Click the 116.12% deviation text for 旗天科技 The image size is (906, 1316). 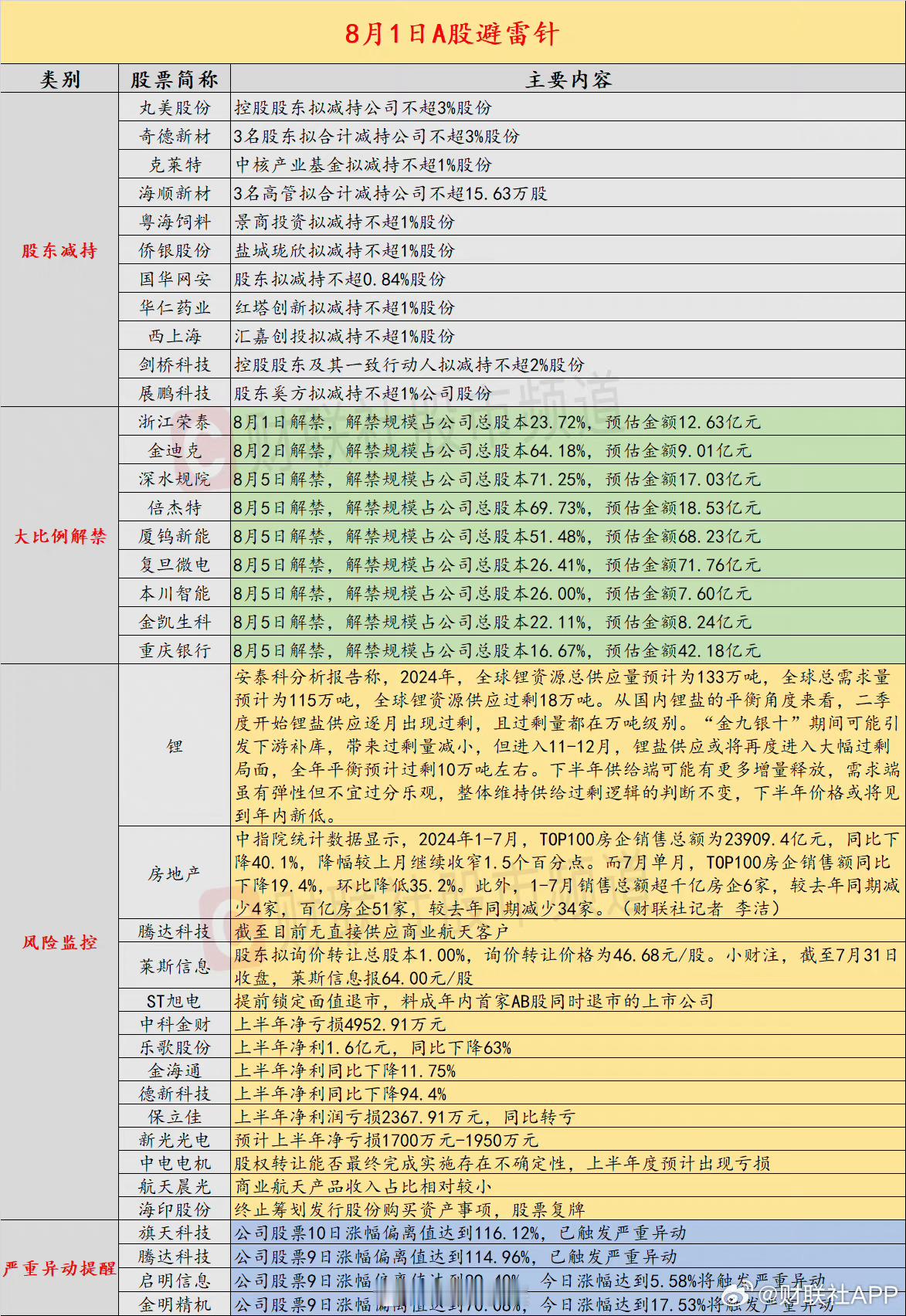(x=460, y=1233)
